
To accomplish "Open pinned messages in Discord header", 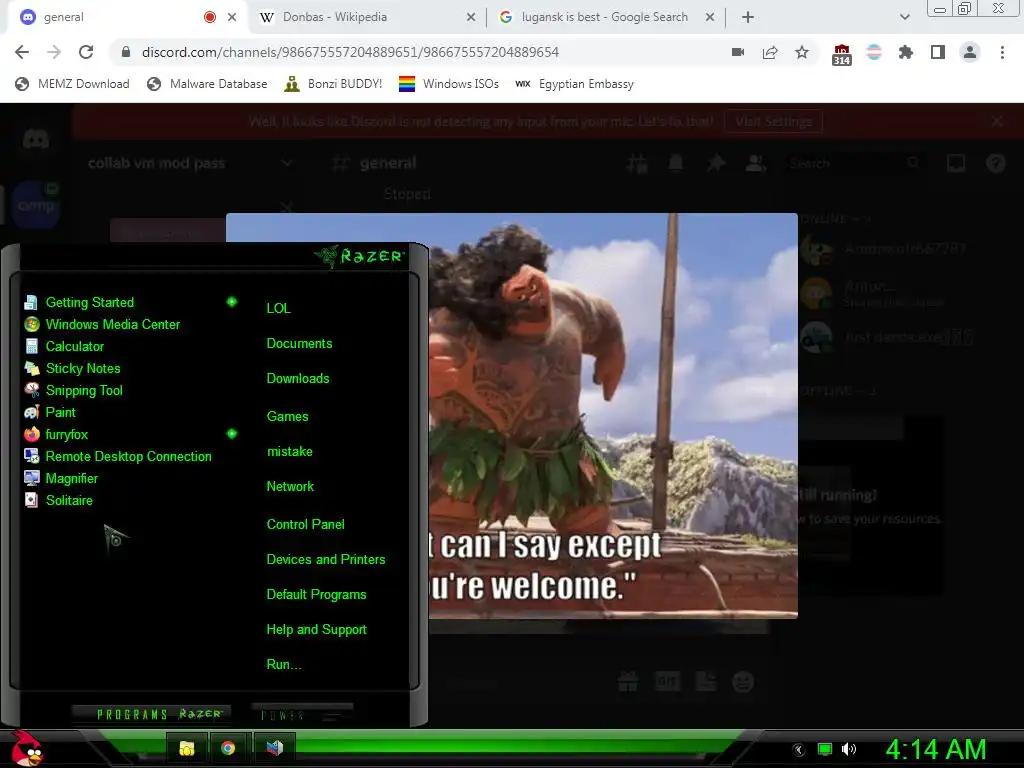I will click(x=716, y=163).
